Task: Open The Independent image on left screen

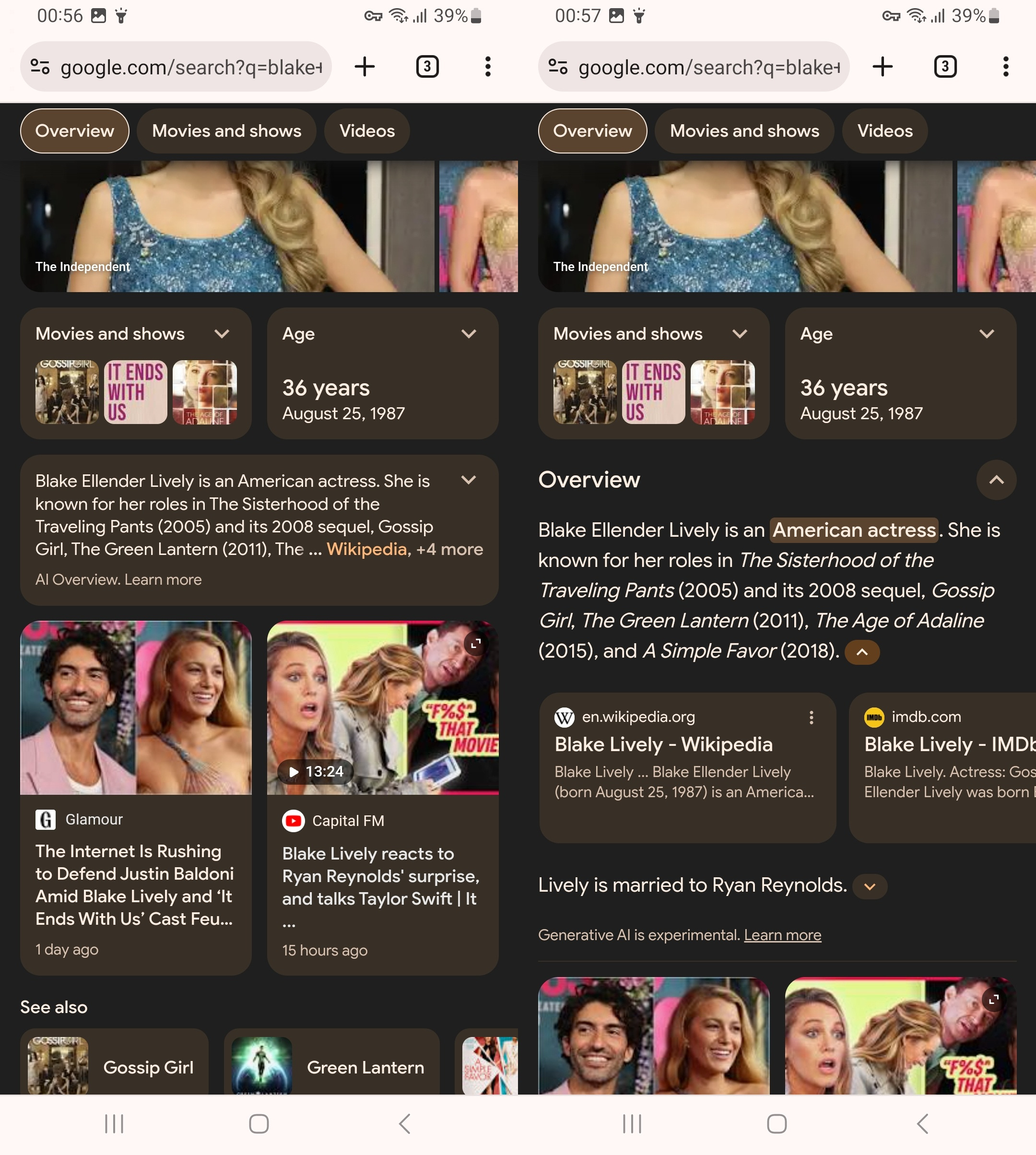Action: pyautogui.click(x=227, y=226)
